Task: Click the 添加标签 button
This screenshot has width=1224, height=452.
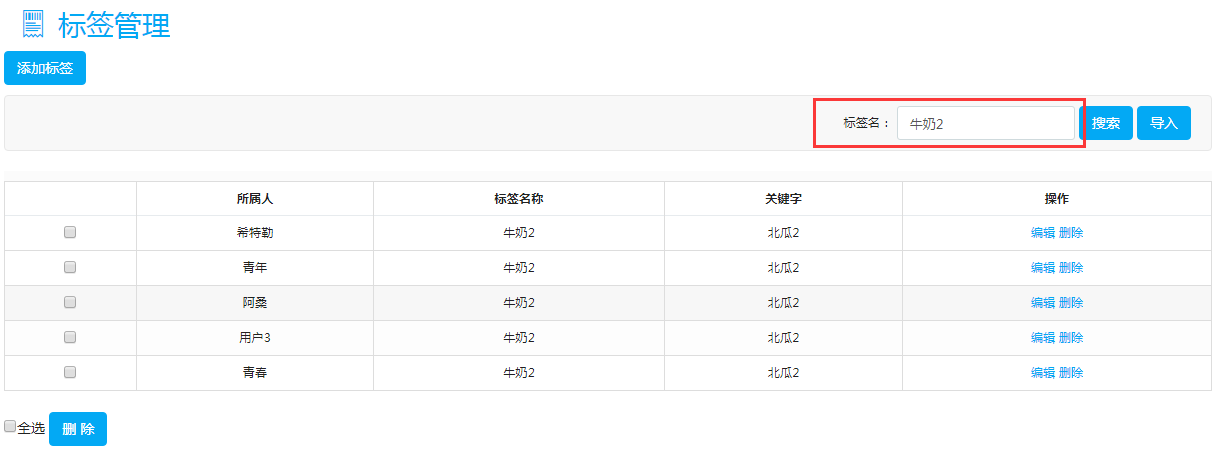Action: coord(45,68)
